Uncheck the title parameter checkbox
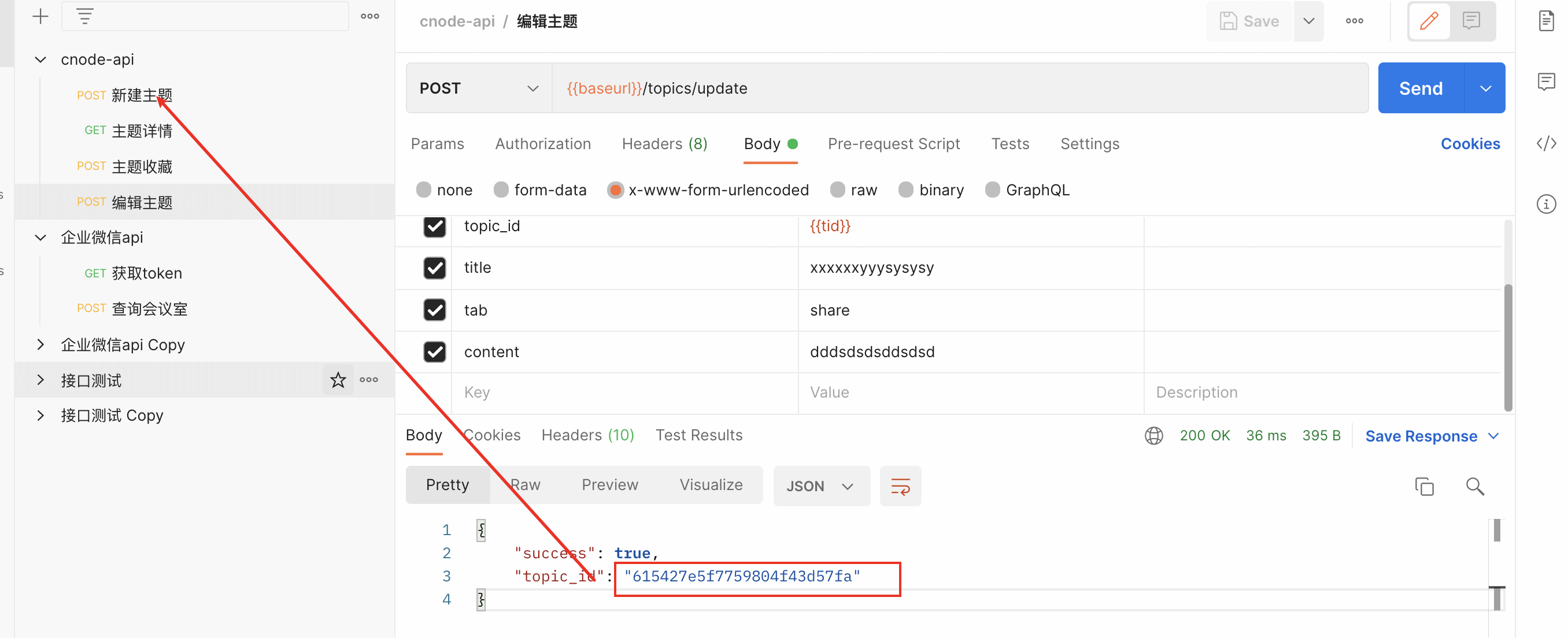This screenshot has height=638, width=1568. tap(435, 268)
